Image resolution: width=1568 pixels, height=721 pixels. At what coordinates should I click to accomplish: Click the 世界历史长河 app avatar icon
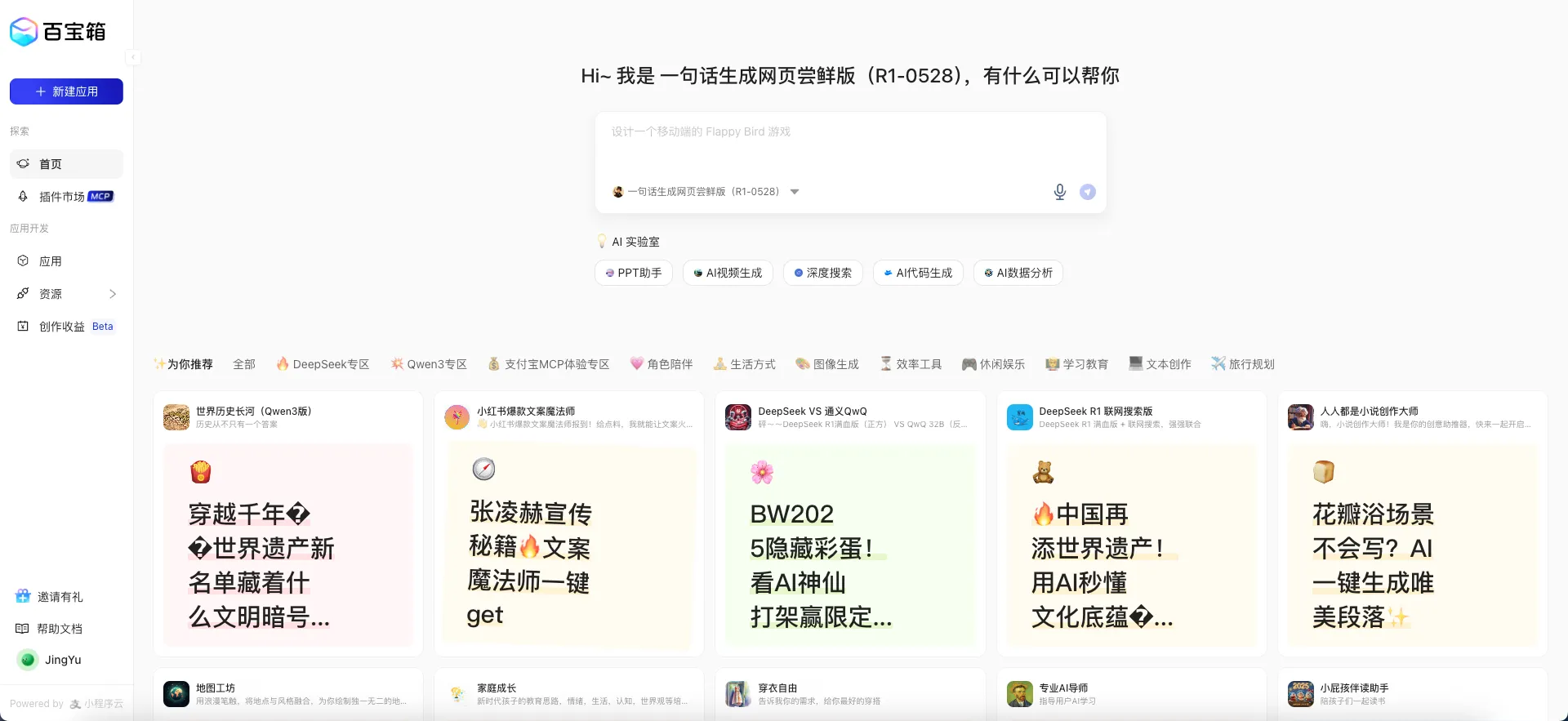point(176,417)
